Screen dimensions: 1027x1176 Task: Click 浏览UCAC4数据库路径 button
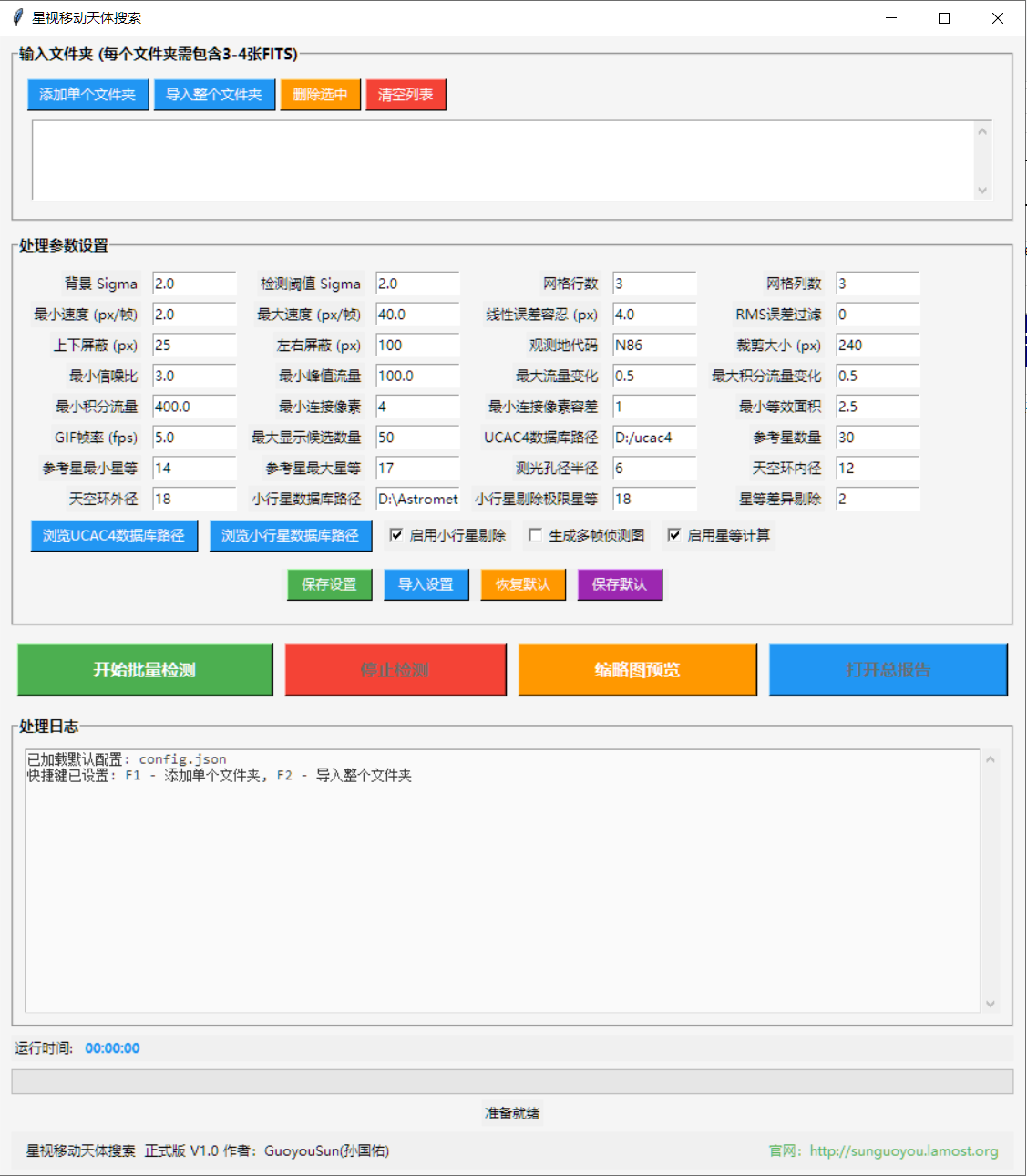coord(114,535)
